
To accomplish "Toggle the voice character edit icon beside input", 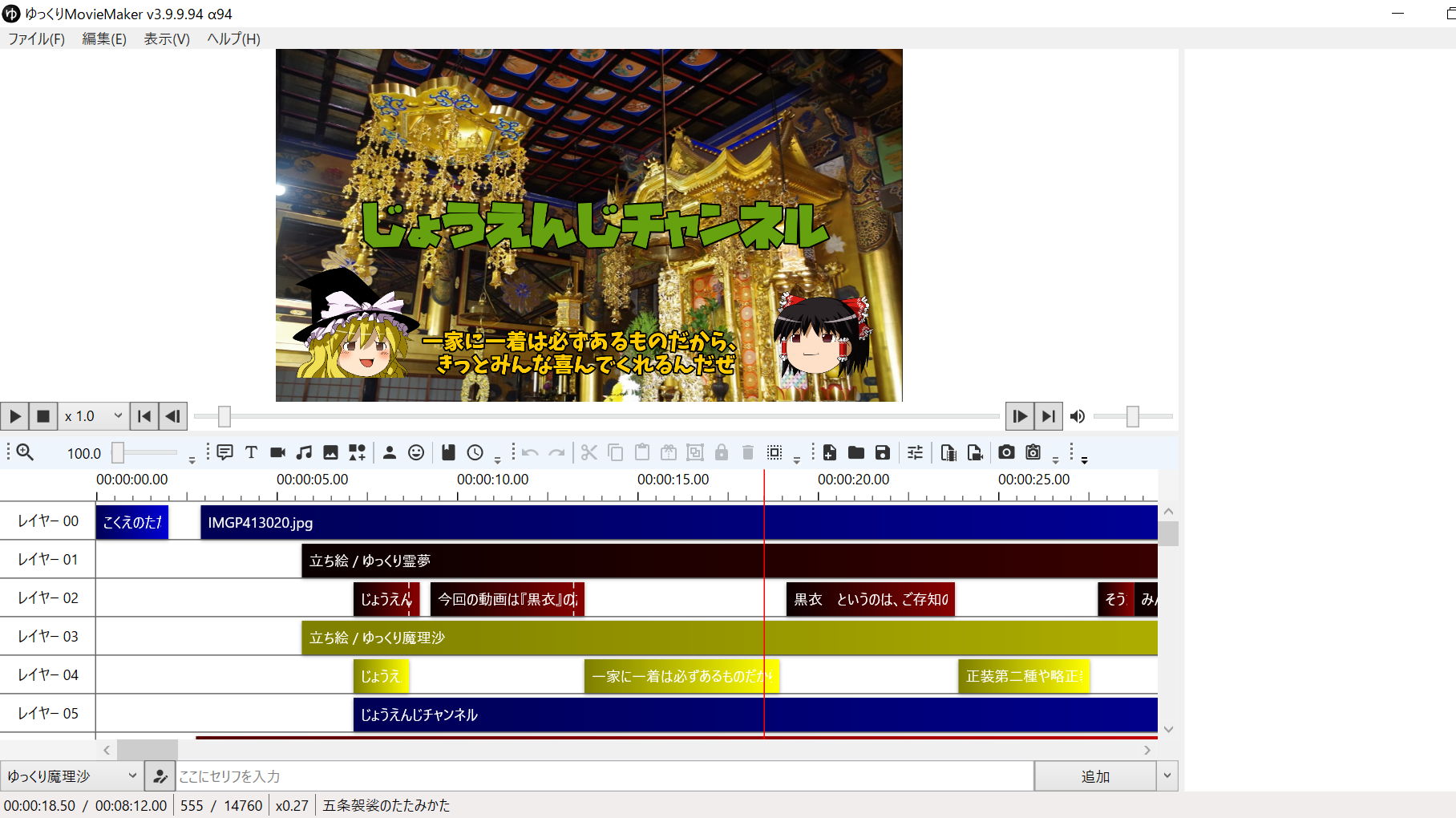I will [x=160, y=776].
